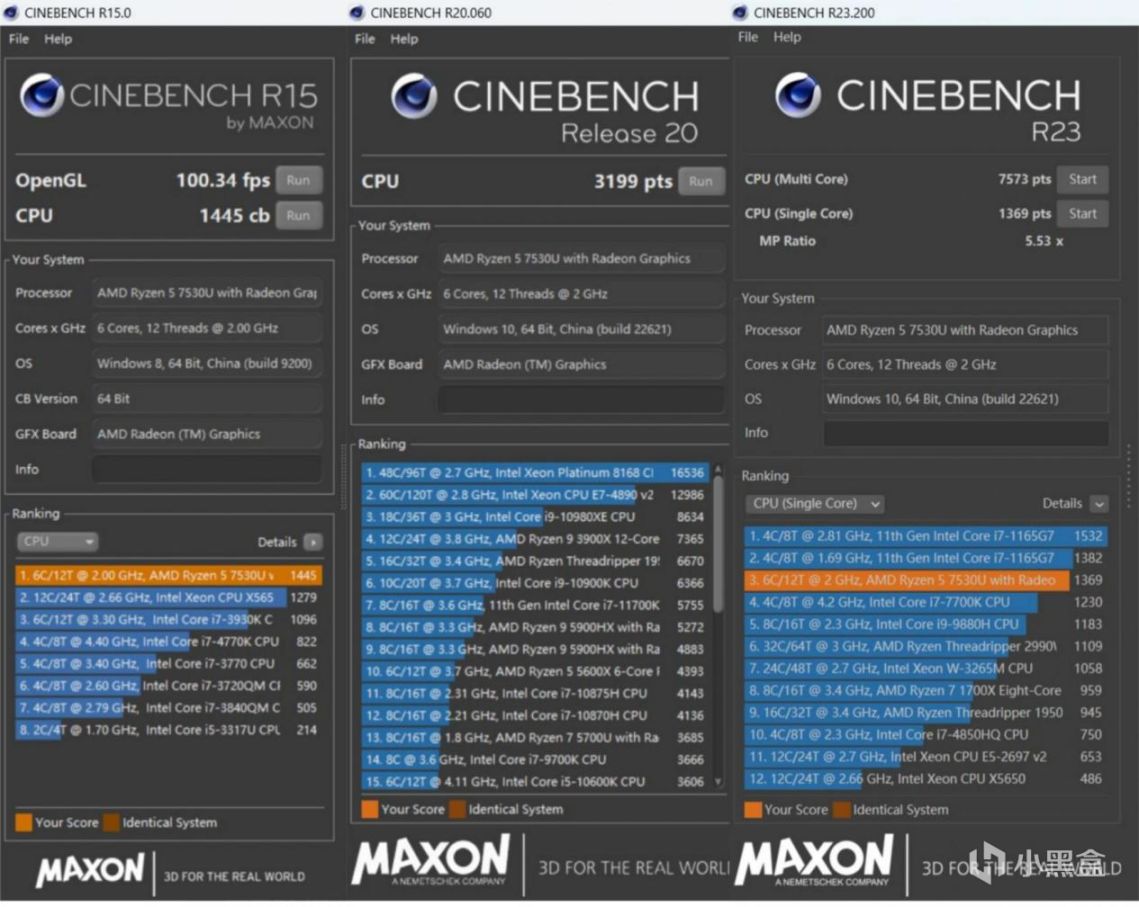
Task: Select the i7-1165G7 row scoring 1532 in R23
Action: pos(925,536)
